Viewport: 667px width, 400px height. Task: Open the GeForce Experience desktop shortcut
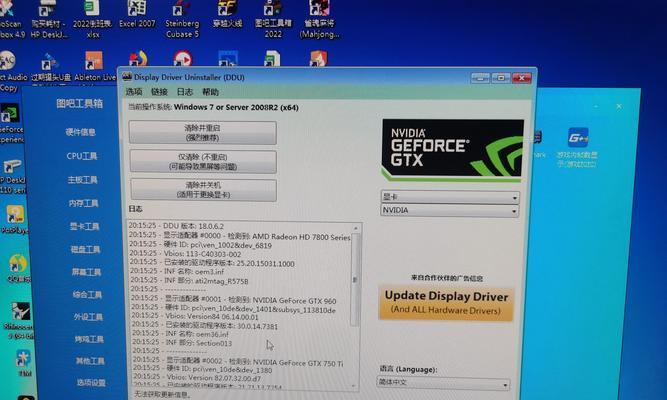click(10, 123)
